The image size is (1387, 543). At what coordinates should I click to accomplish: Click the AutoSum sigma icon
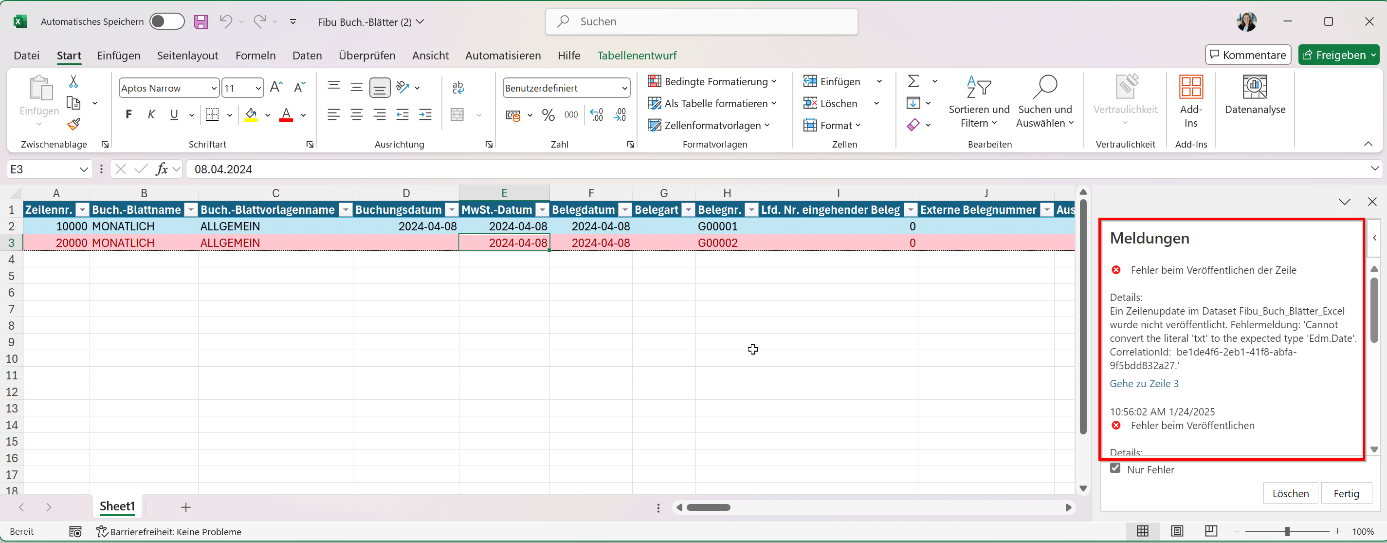[913, 81]
